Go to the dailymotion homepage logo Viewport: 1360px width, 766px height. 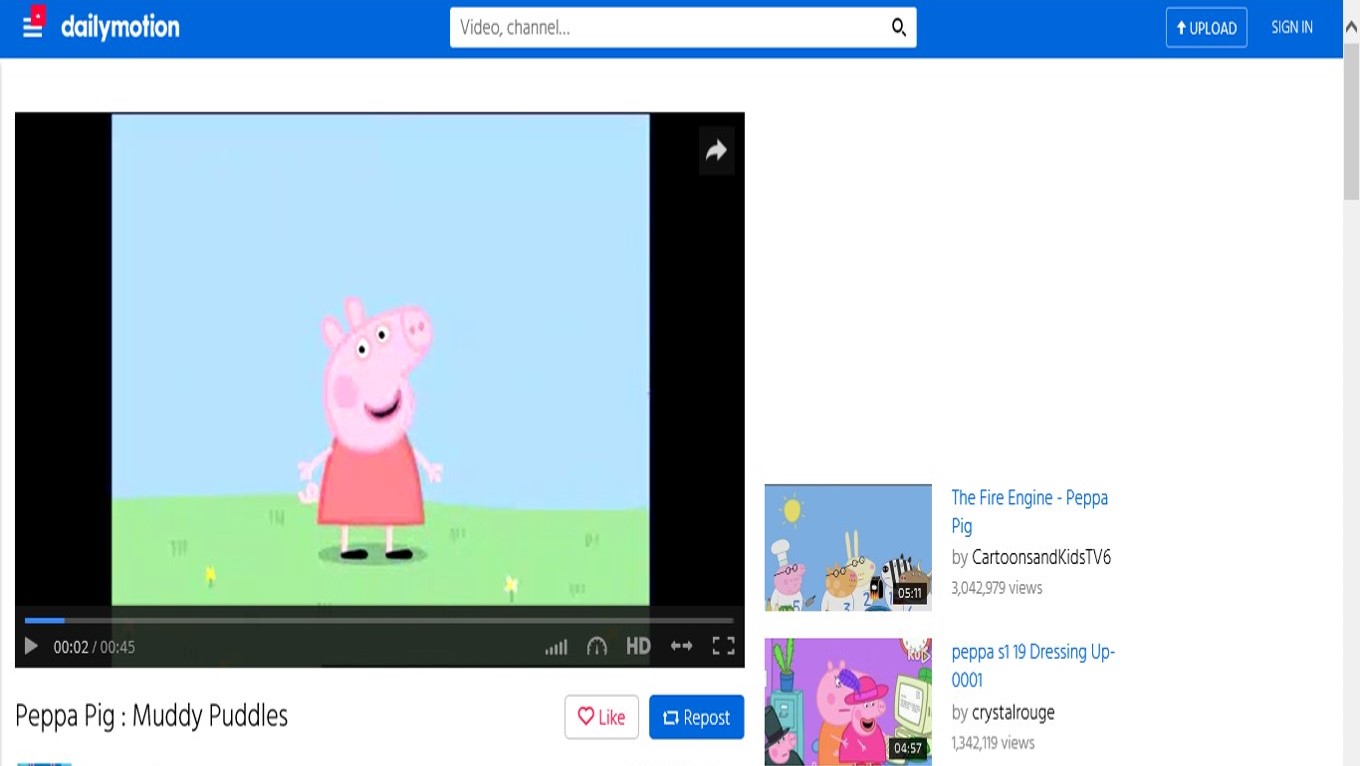point(120,27)
